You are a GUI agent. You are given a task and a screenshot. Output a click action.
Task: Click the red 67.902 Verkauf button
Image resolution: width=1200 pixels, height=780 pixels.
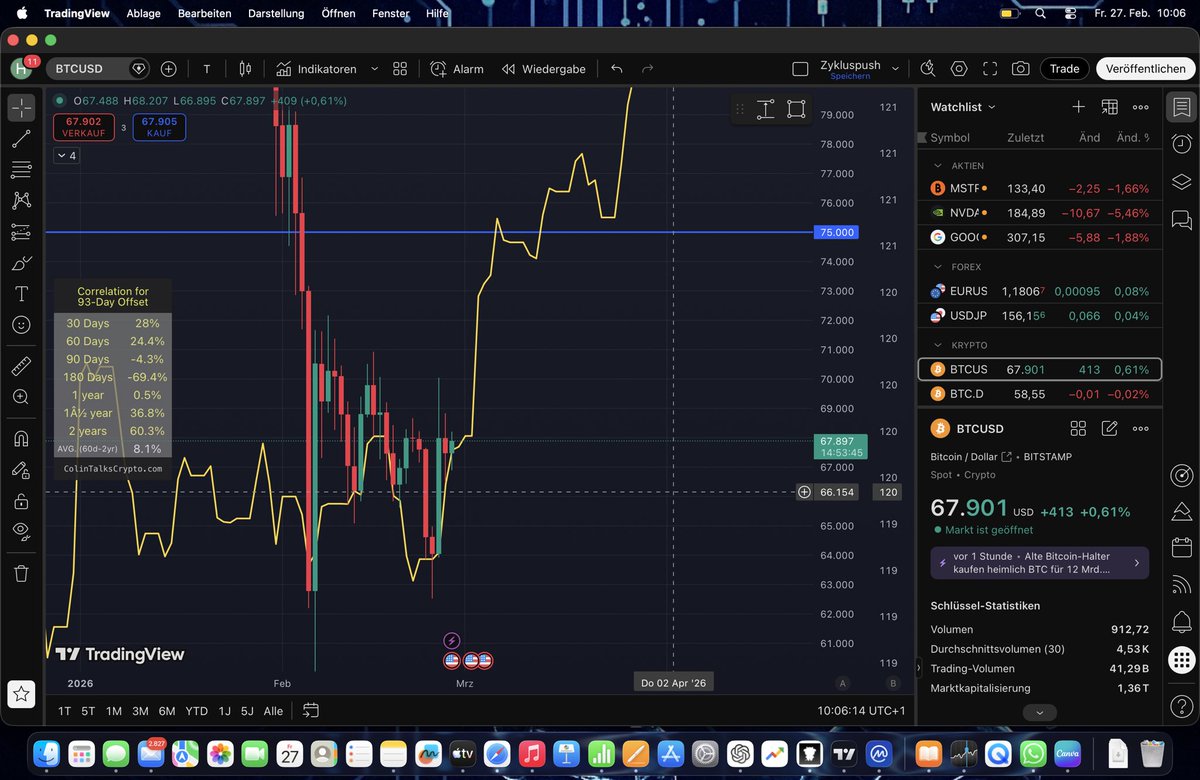point(82,127)
